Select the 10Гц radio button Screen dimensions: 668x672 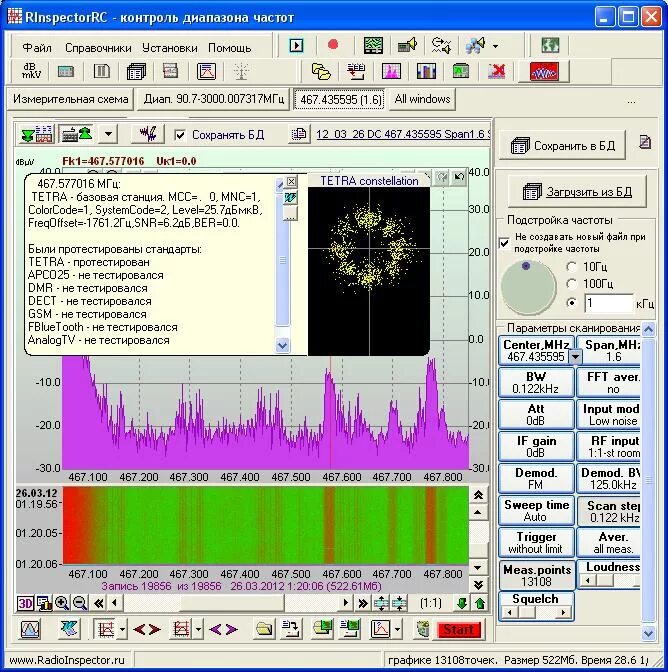(571, 267)
